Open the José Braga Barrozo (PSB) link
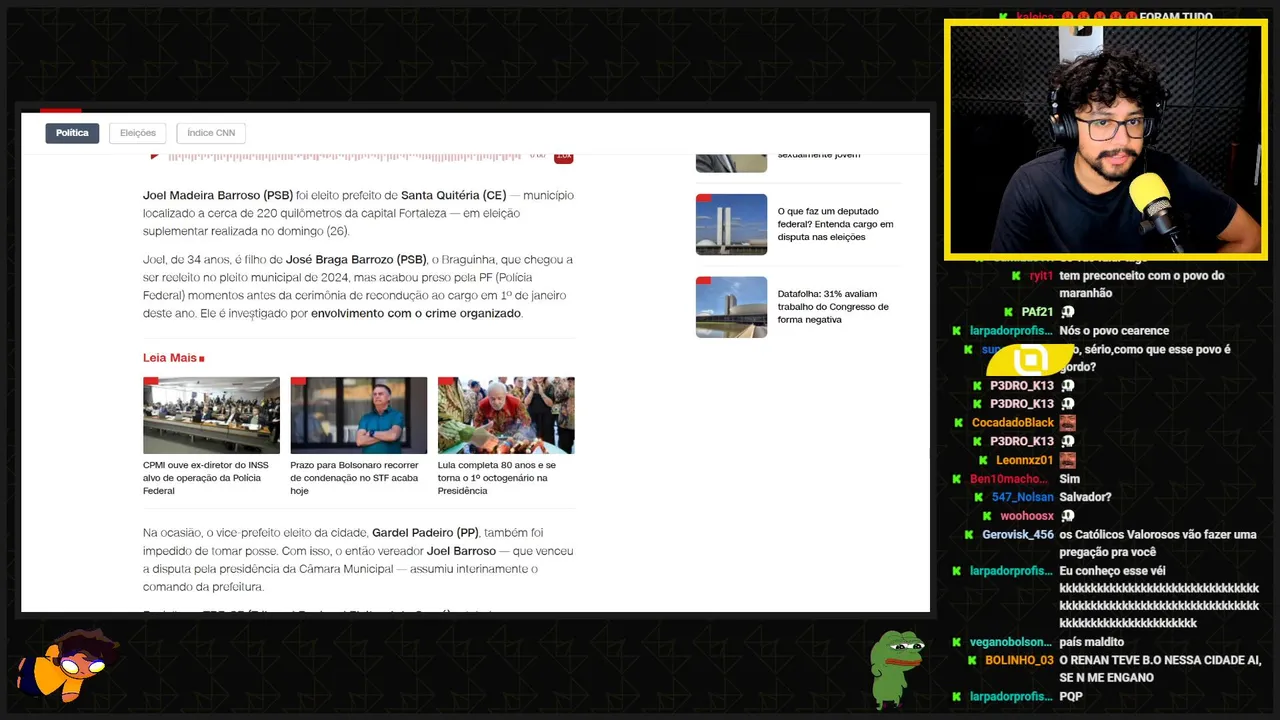The image size is (1280, 720). (x=356, y=260)
